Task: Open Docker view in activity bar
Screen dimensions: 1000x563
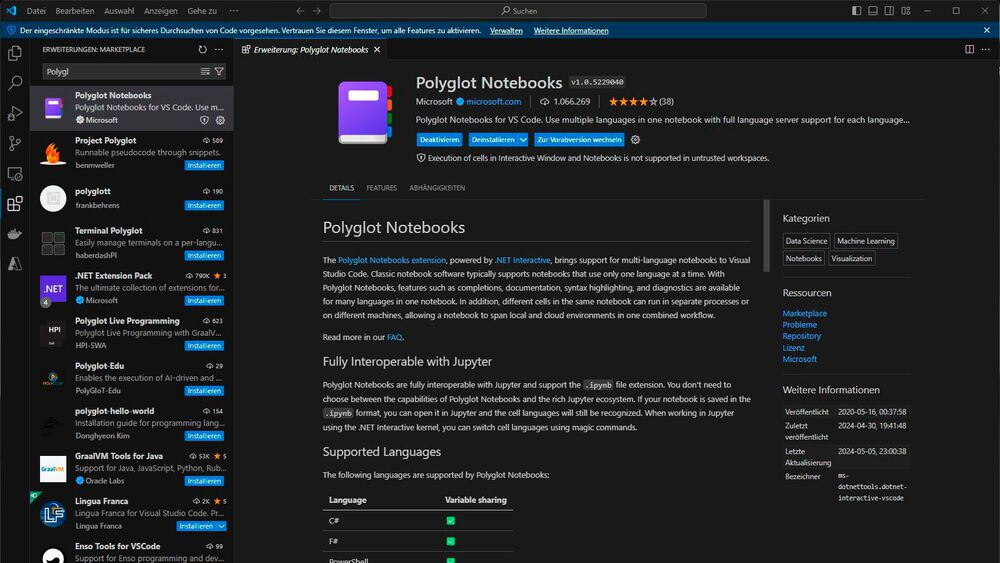Action: coord(15,233)
